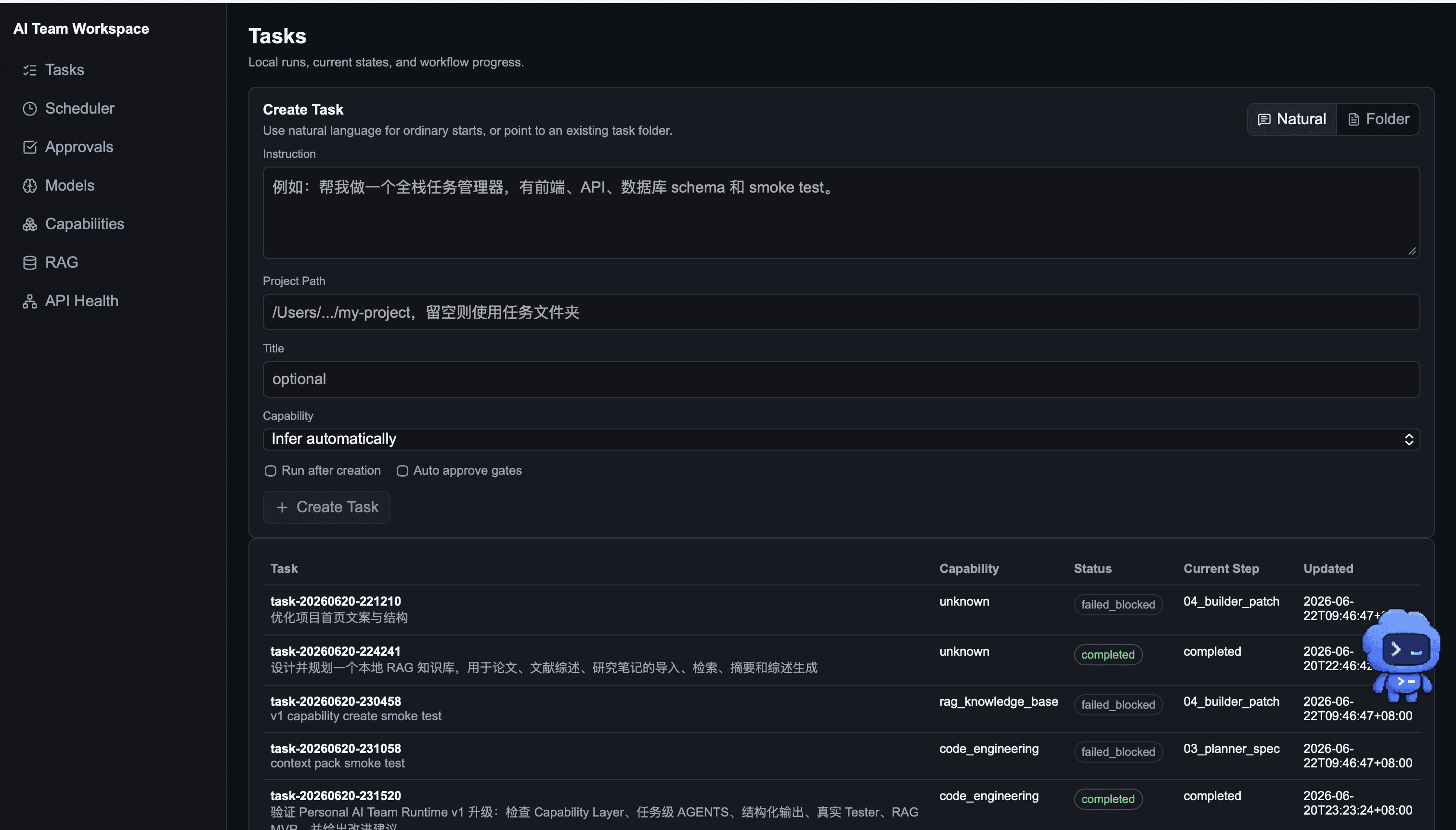The width and height of the screenshot is (1456, 830).
Task: Focus the Instruction text area
Action: coord(841,213)
